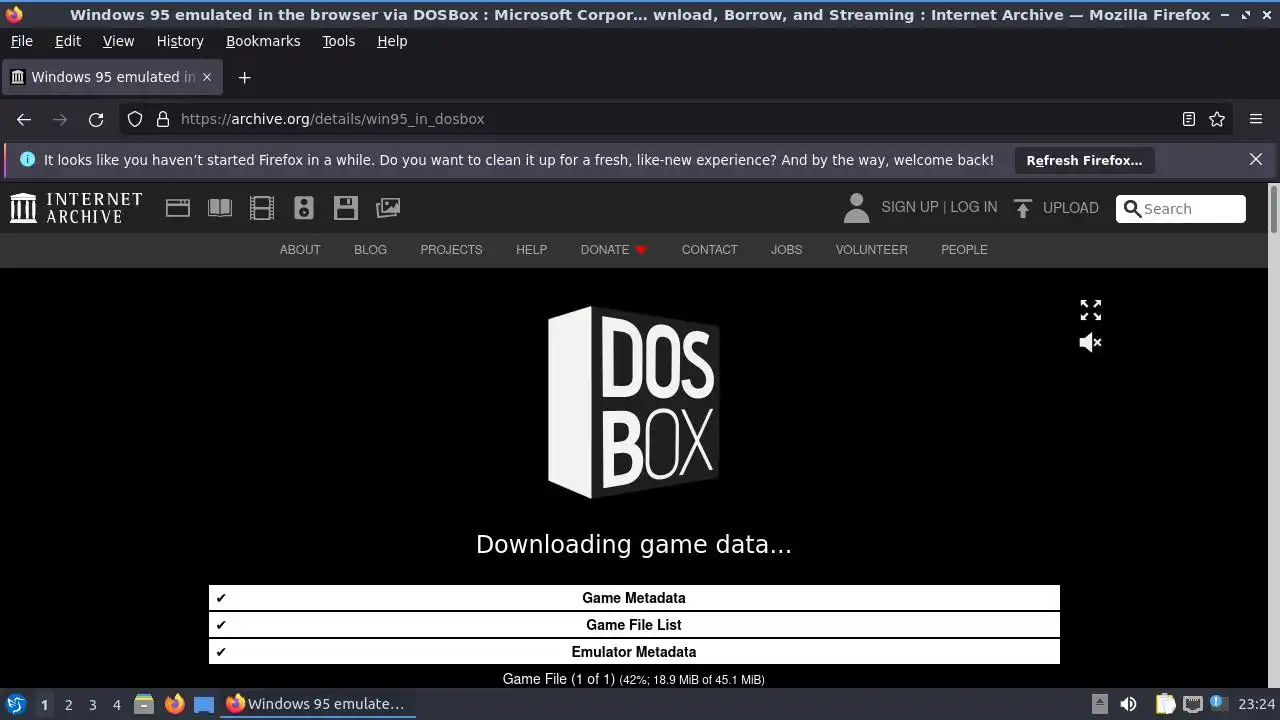Open the File menu

pos(21,41)
